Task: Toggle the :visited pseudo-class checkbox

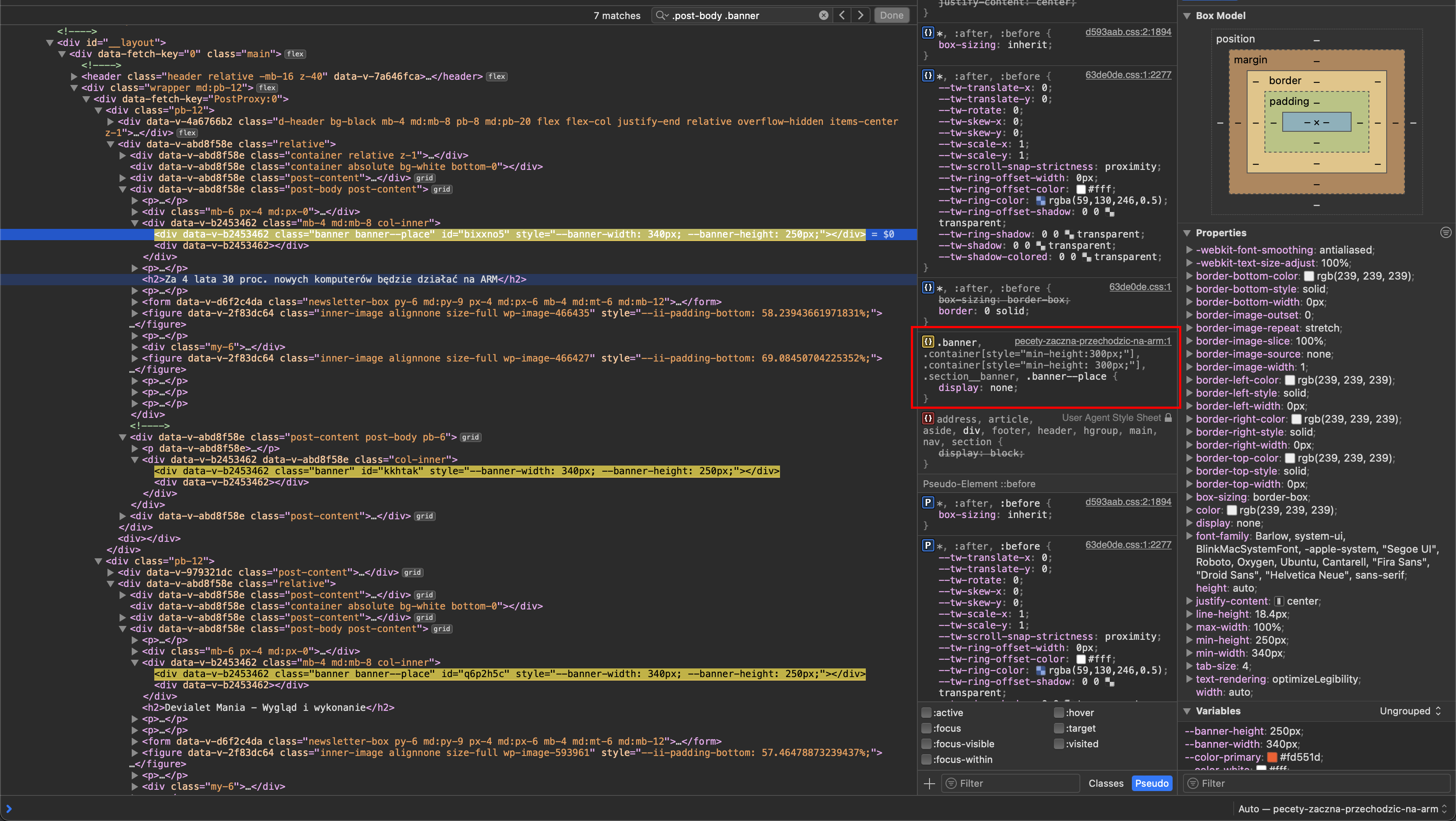Action: 1058,743
